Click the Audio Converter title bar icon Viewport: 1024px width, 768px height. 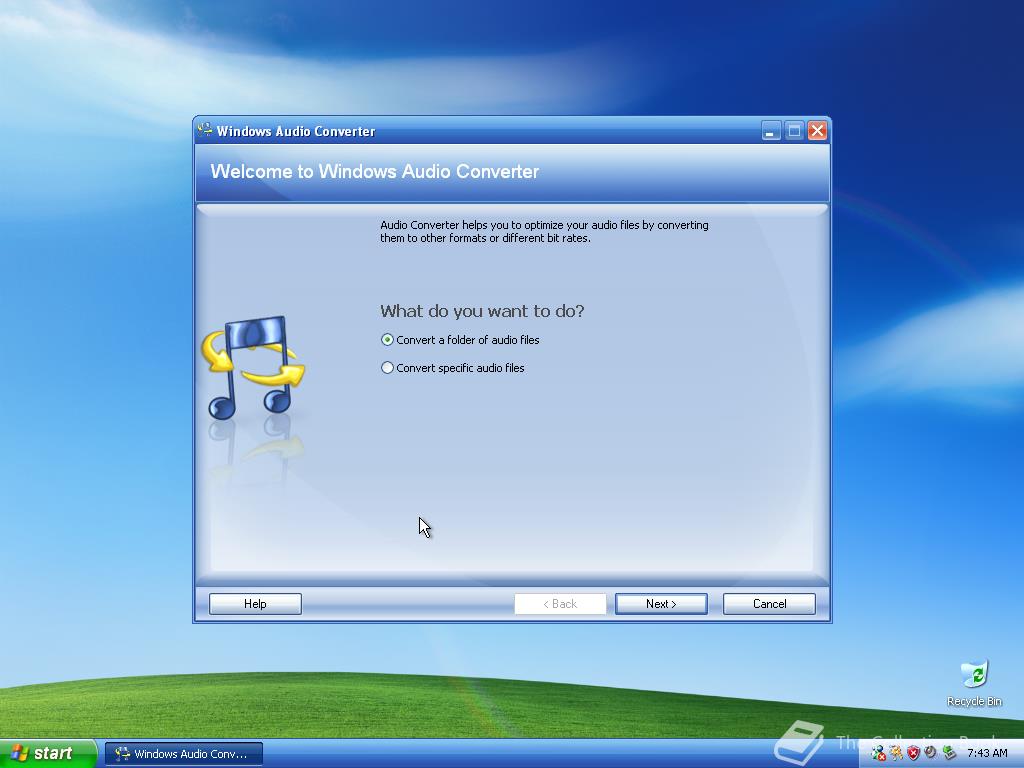205,130
